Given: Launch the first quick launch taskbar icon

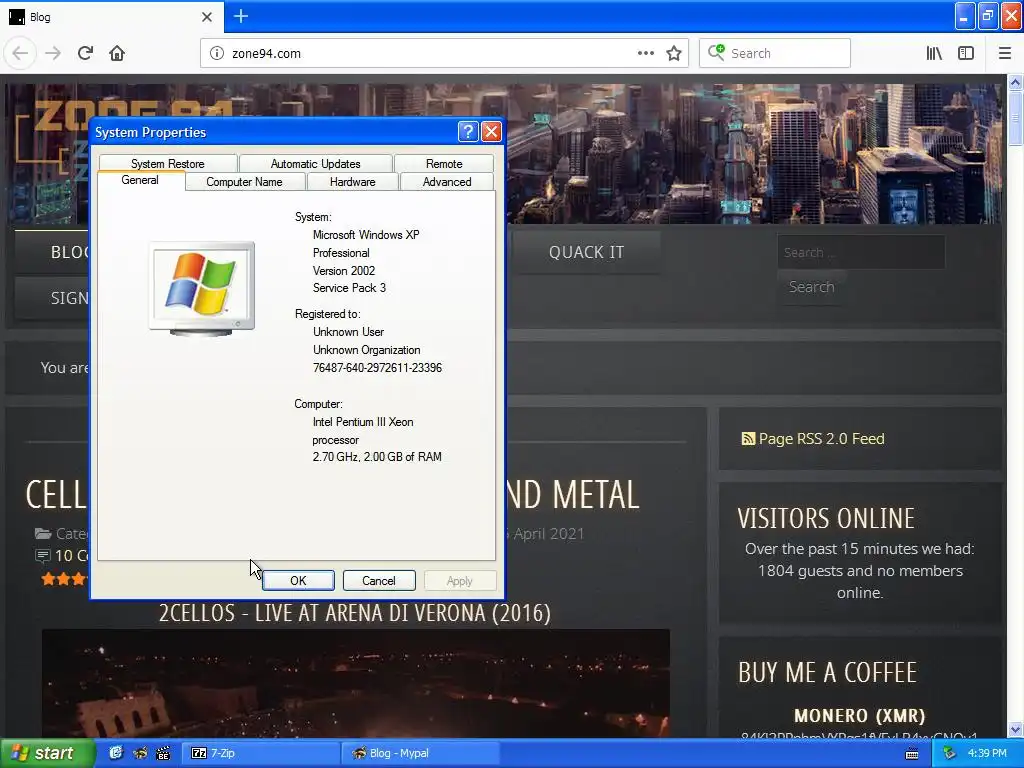Looking at the screenshot, I should point(116,753).
